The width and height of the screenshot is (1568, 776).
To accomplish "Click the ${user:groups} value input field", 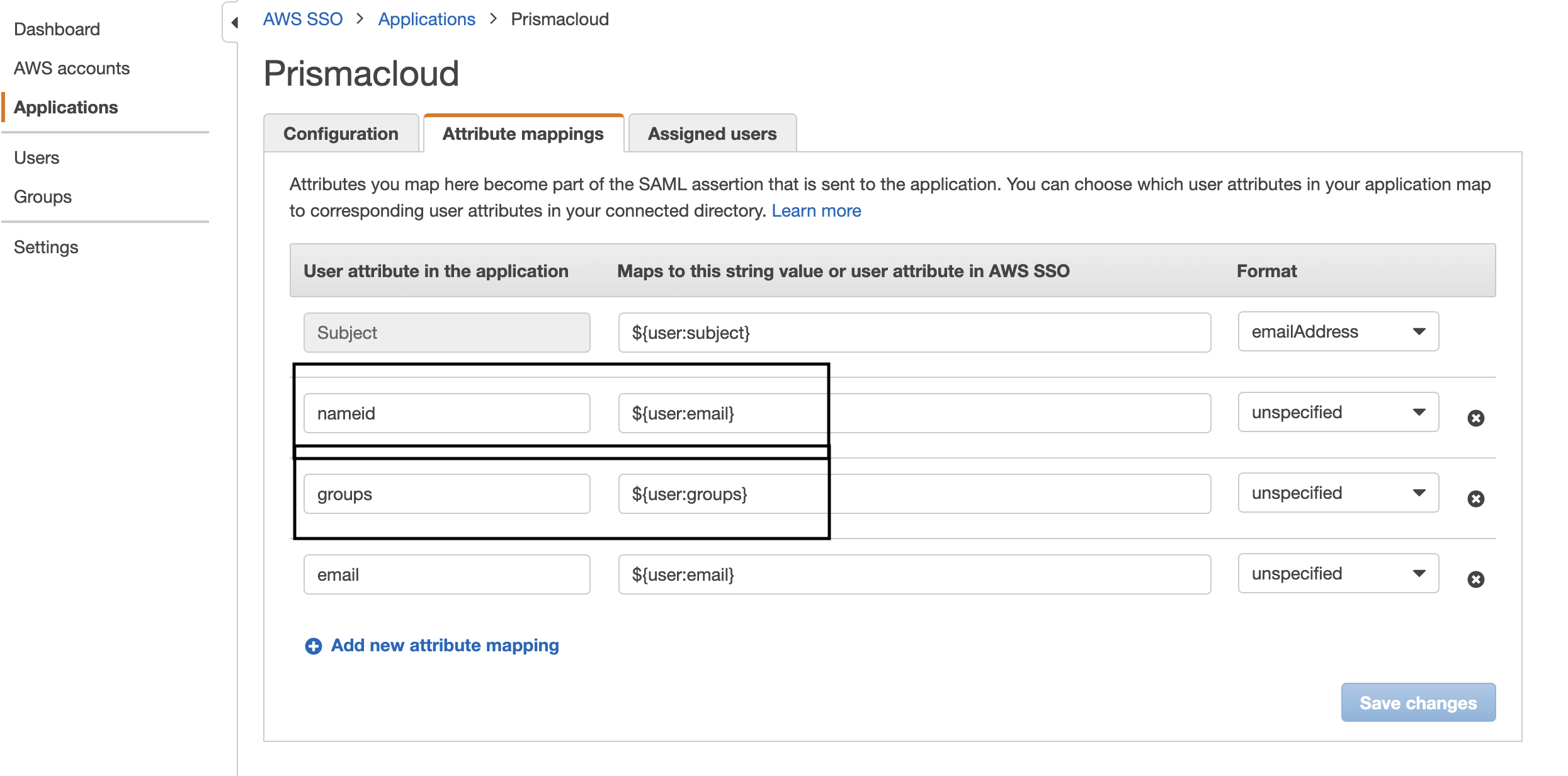I will [x=913, y=494].
